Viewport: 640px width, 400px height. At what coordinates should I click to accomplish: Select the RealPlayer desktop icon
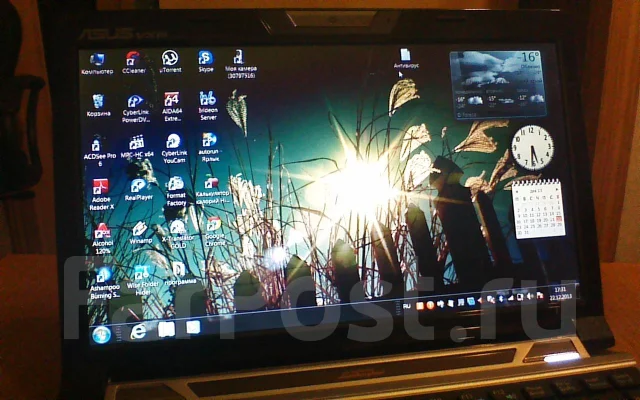138,190
